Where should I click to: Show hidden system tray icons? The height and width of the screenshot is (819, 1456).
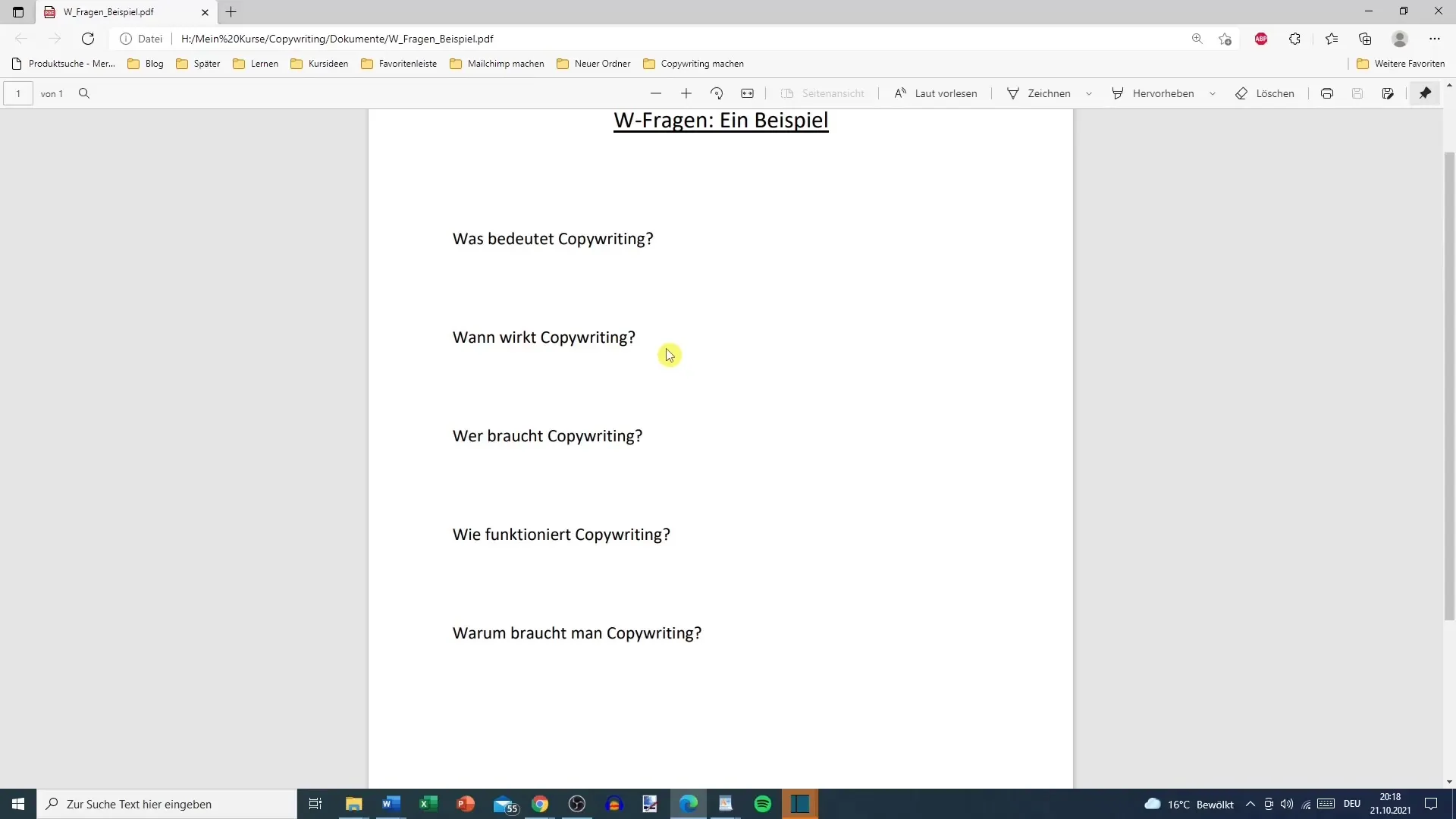point(1250,804)
